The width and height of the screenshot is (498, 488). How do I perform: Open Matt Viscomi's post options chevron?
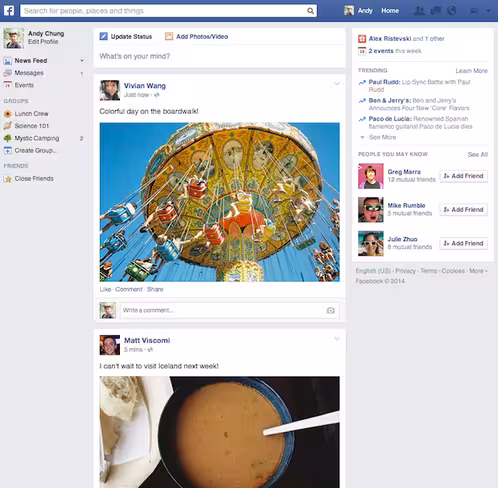[x=337, y=339]
